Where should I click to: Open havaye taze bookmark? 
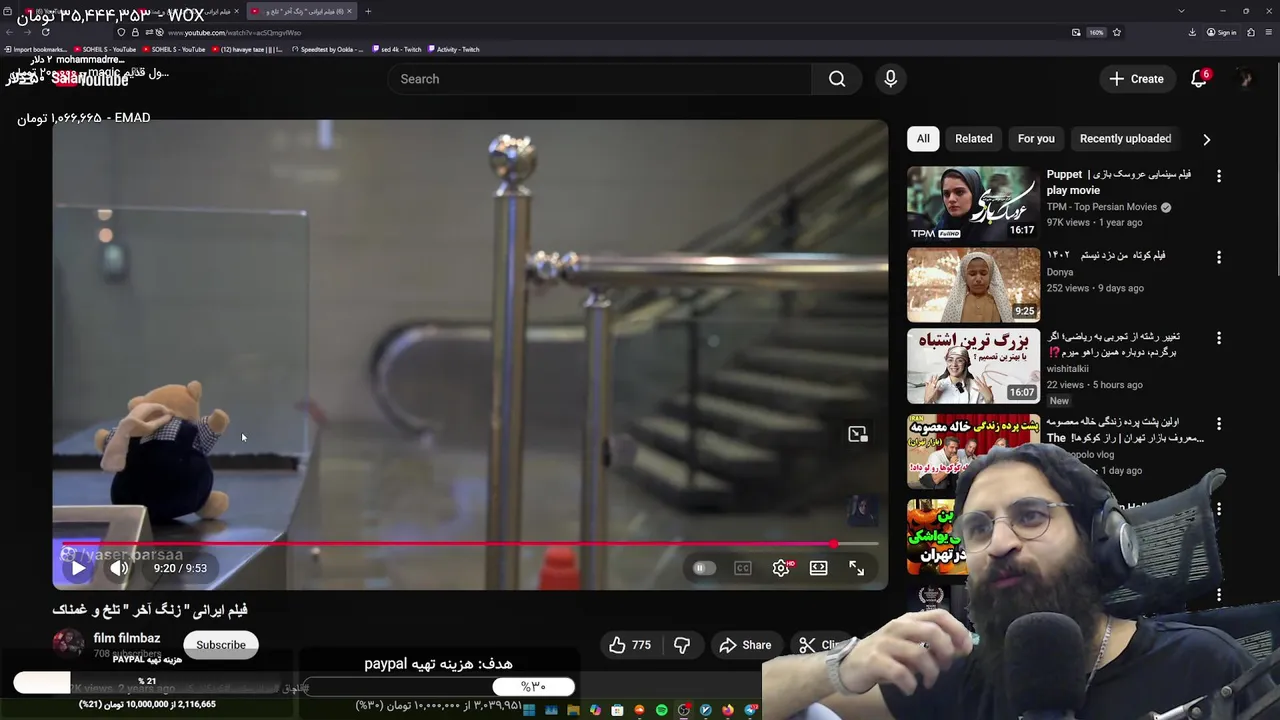pos(247,49)
